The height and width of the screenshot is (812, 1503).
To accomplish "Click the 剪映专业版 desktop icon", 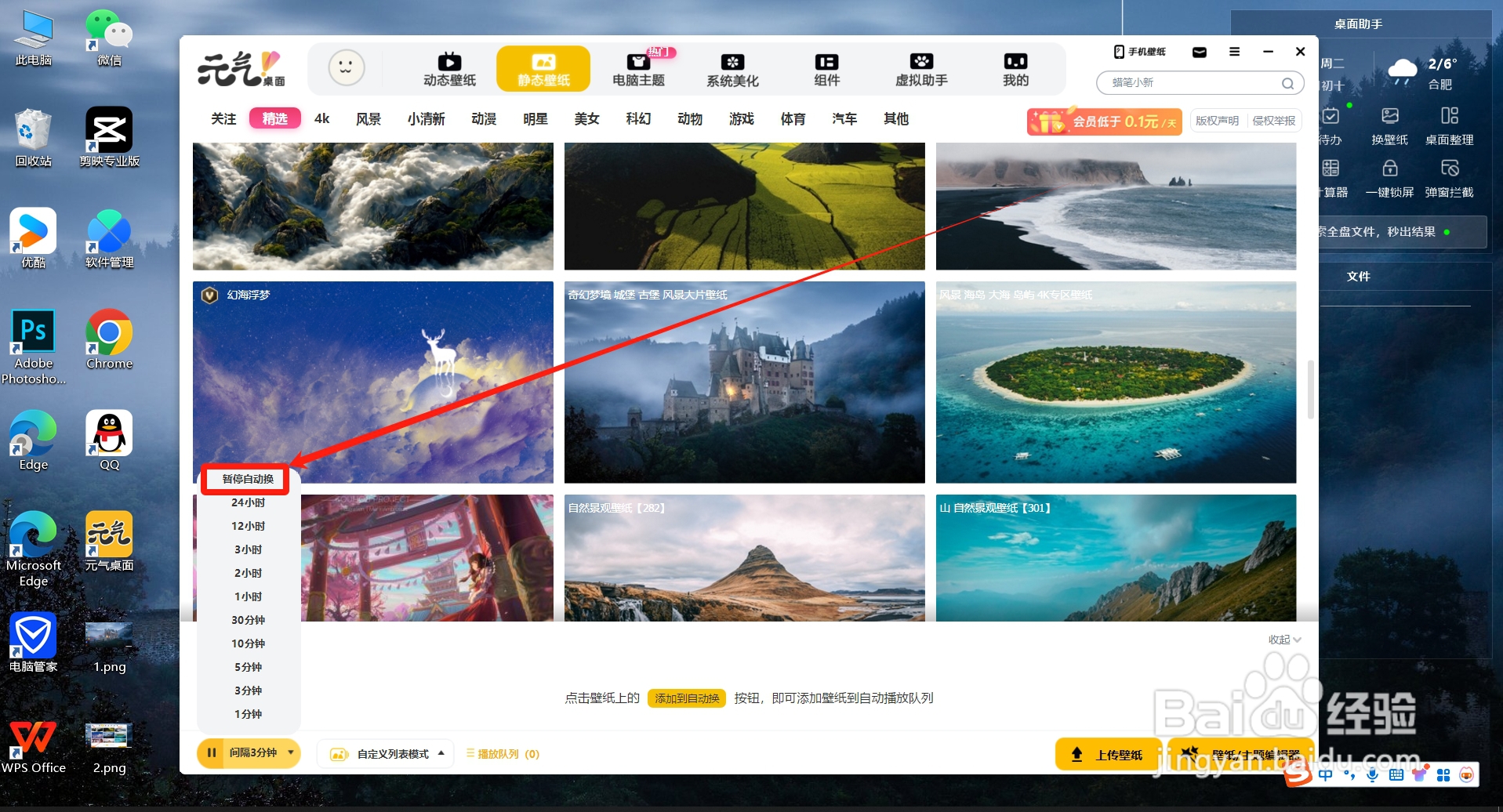I will click(109, 137).
